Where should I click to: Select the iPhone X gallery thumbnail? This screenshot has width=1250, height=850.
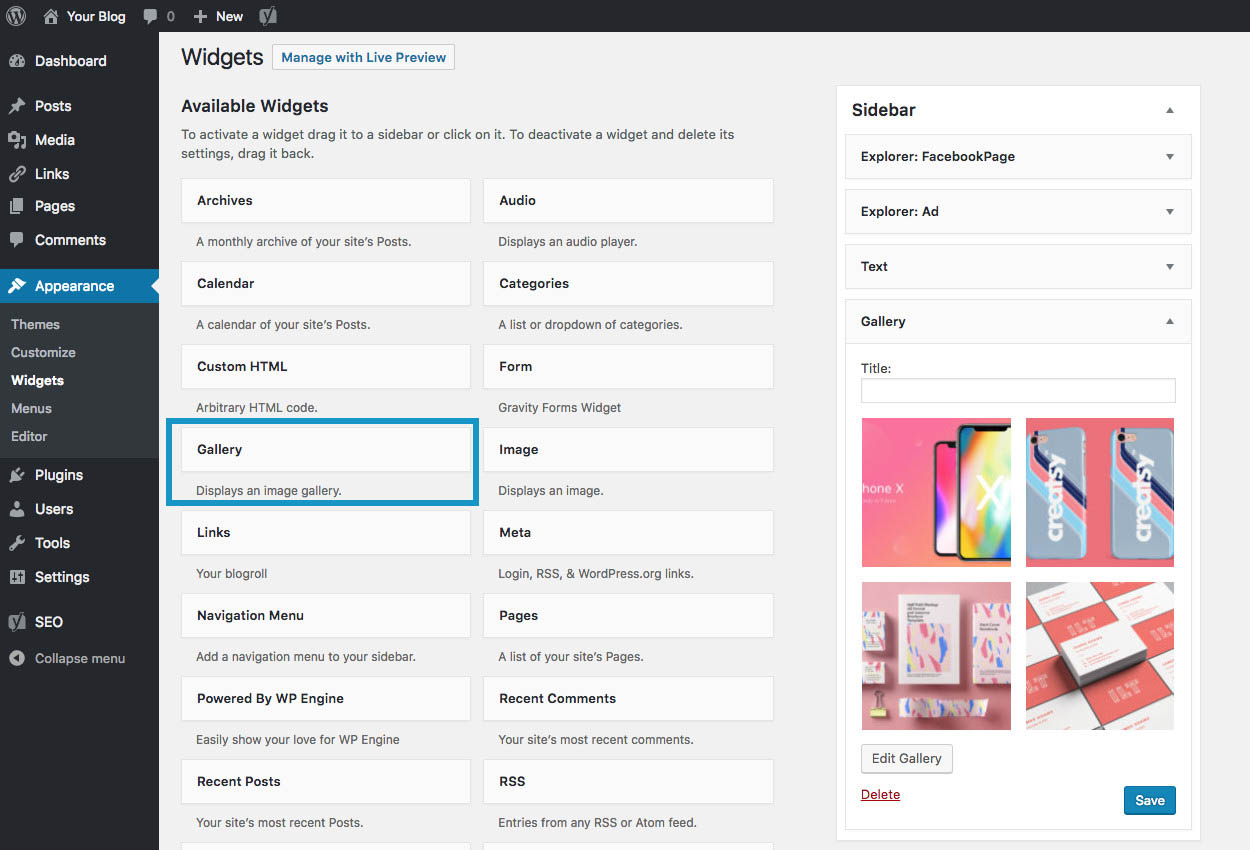(x=936, y=492)
